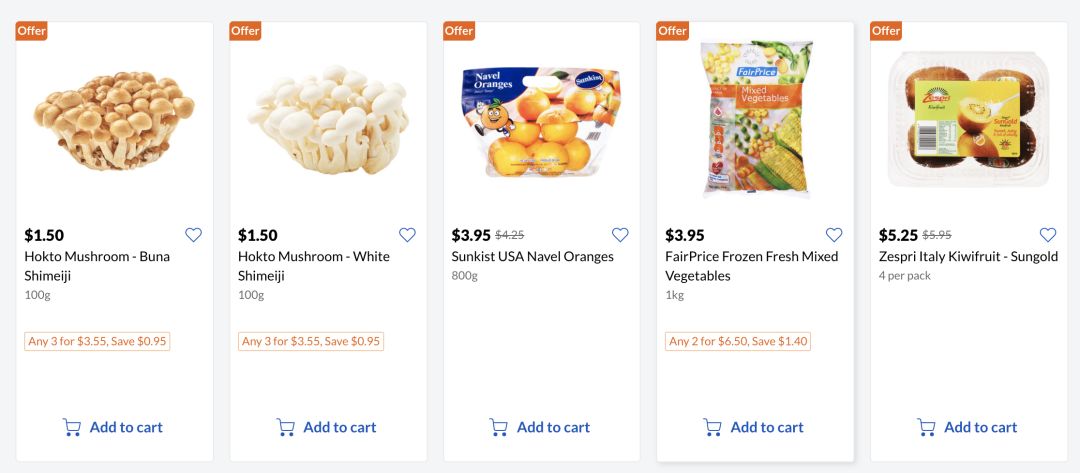The width and height of the screenshot is (1080, 473).
Task: Add Zespri Sungold Kiwifruit to cart
Action: [x=968, y=427]
